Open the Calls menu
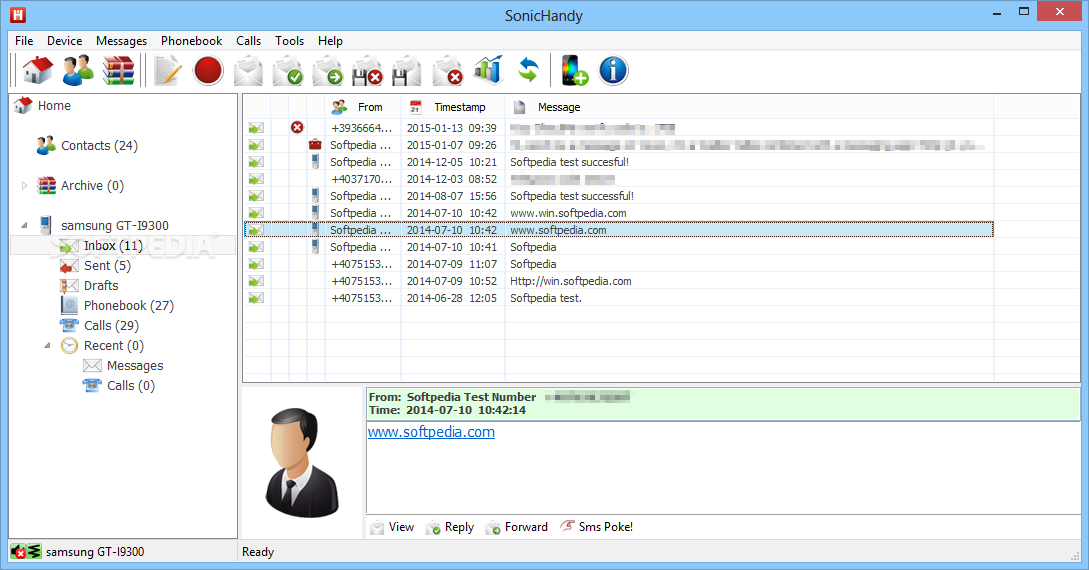 249,41
